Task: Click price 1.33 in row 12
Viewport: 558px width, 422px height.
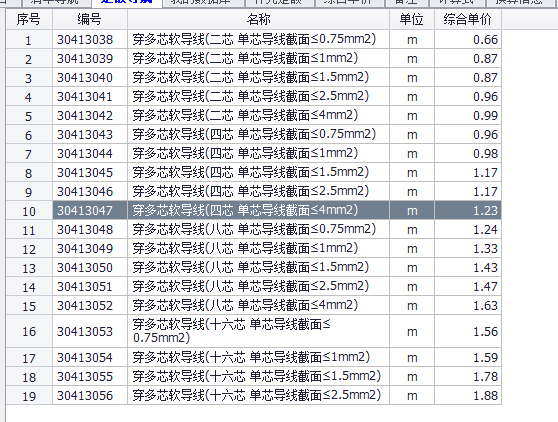Action: click(x=468, y=249)
